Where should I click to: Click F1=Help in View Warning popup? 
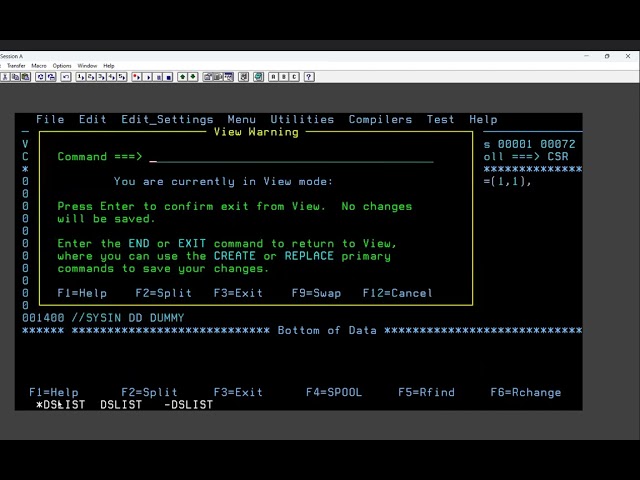tap(82, 293)
